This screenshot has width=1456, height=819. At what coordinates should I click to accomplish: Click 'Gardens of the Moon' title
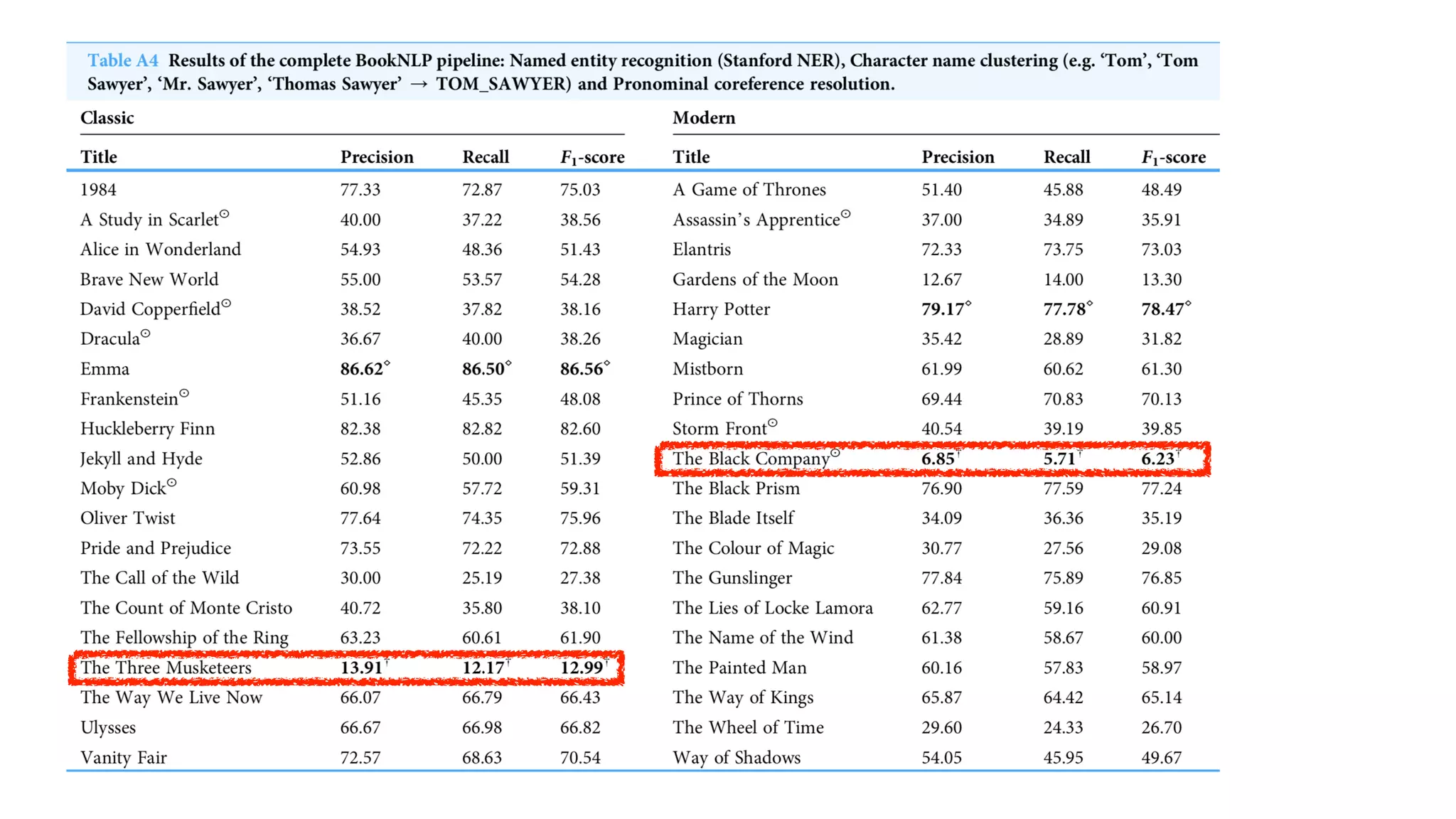tap(755, 279)
